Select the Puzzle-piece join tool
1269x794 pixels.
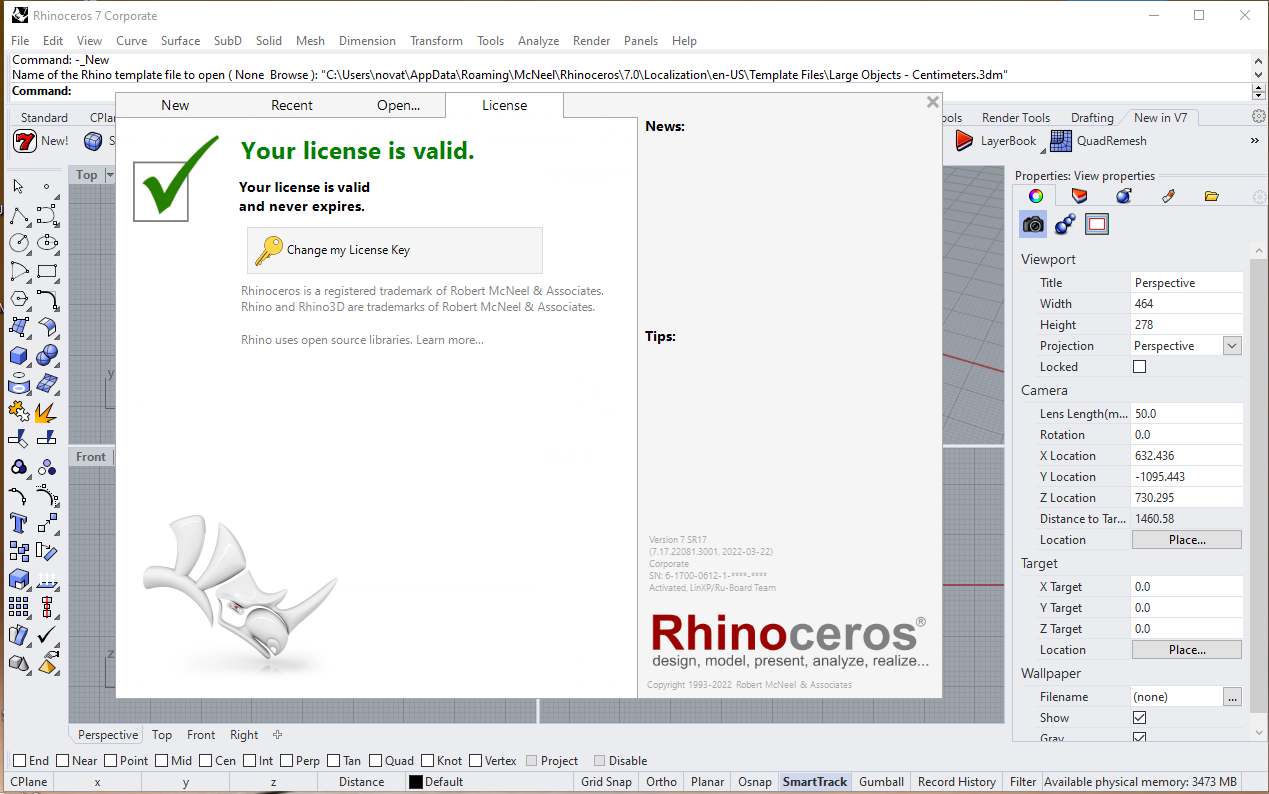point(19,411)
